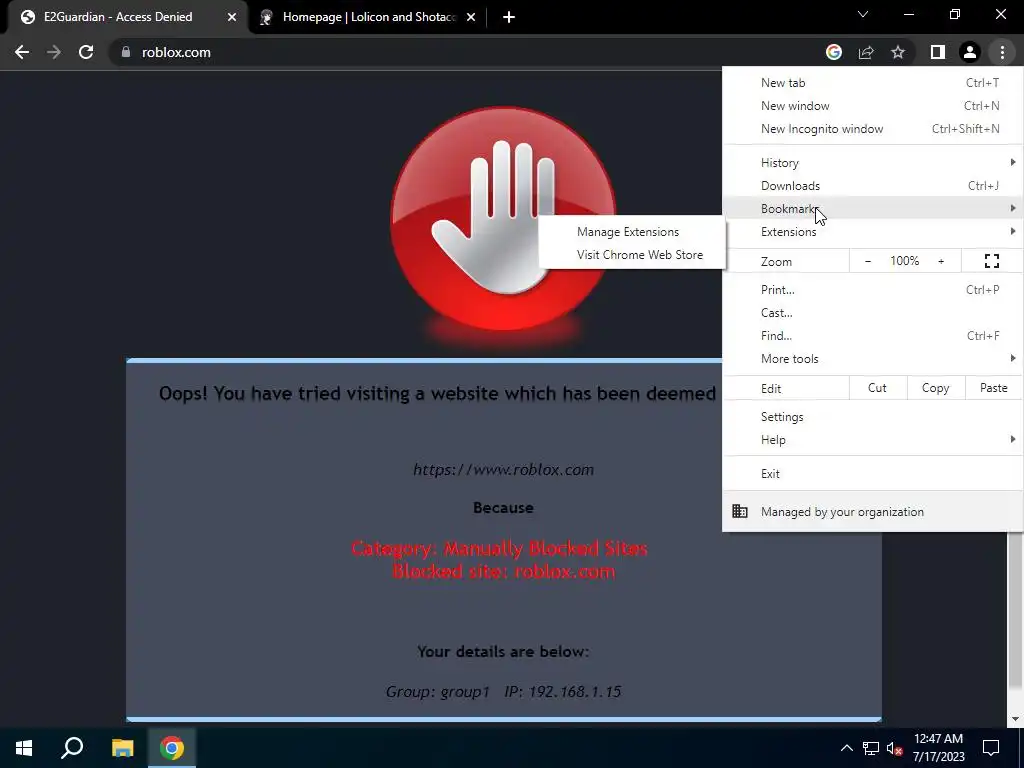Open the Chrome side panel

(938, 52)
